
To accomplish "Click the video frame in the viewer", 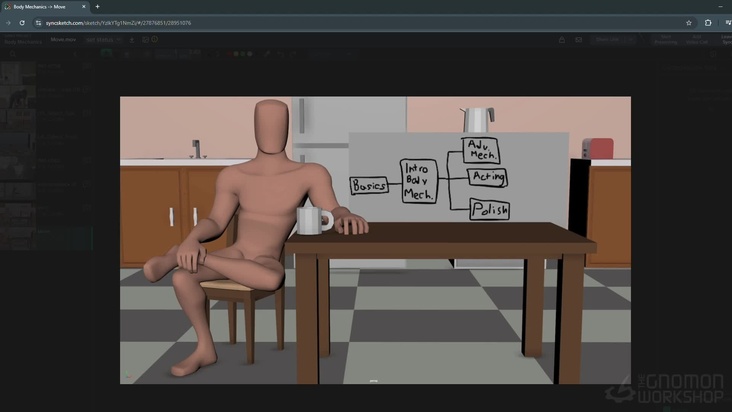I will pyautogui.click(x=375, y=240).
